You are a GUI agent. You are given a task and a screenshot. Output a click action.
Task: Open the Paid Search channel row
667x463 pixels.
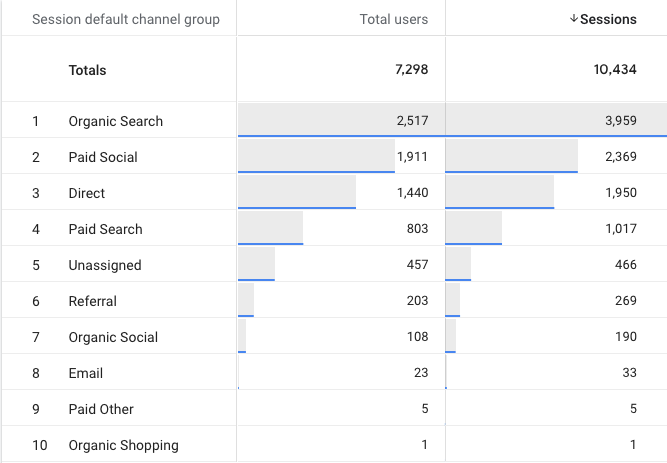pos(105,229)
